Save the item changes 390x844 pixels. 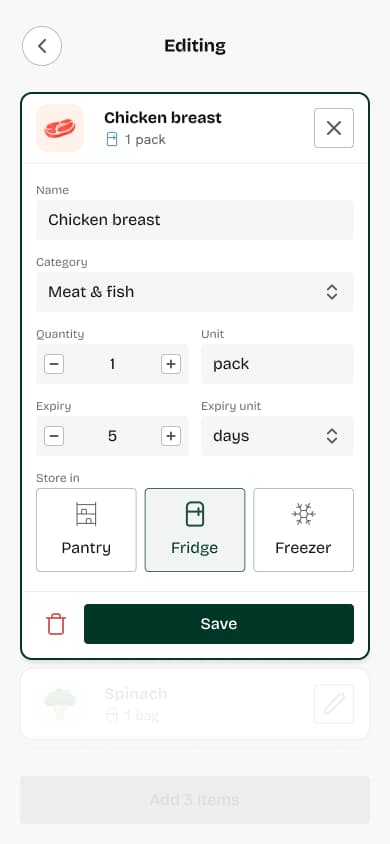click(x=219, y=624)
